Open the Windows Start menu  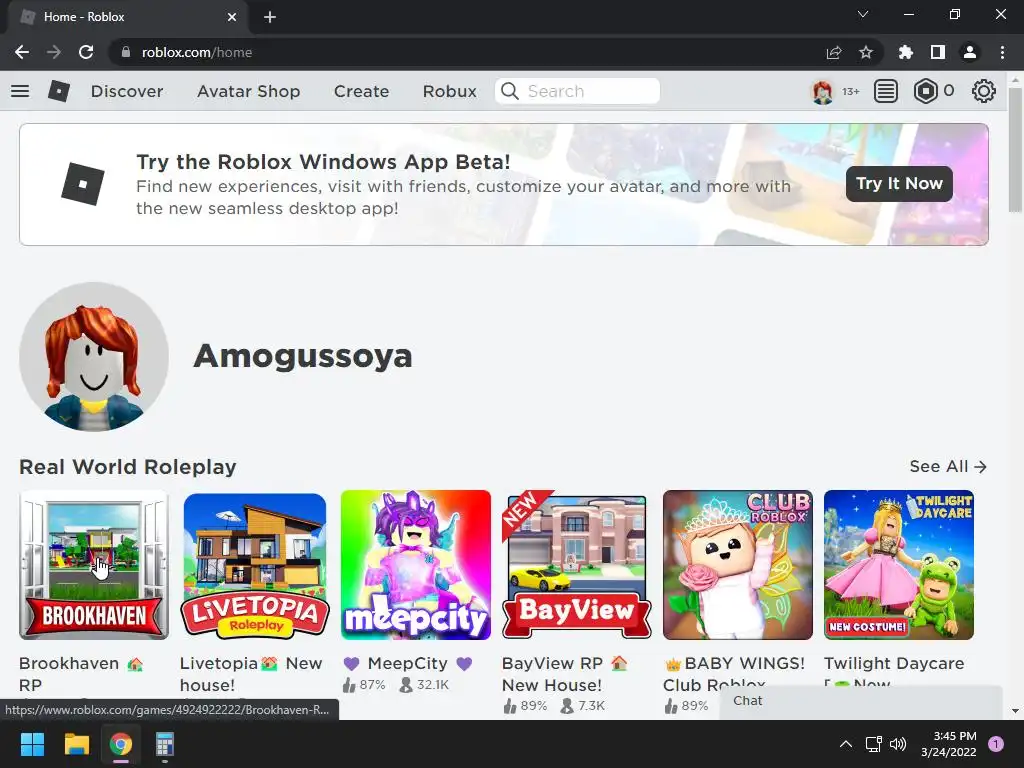point(32,744)
